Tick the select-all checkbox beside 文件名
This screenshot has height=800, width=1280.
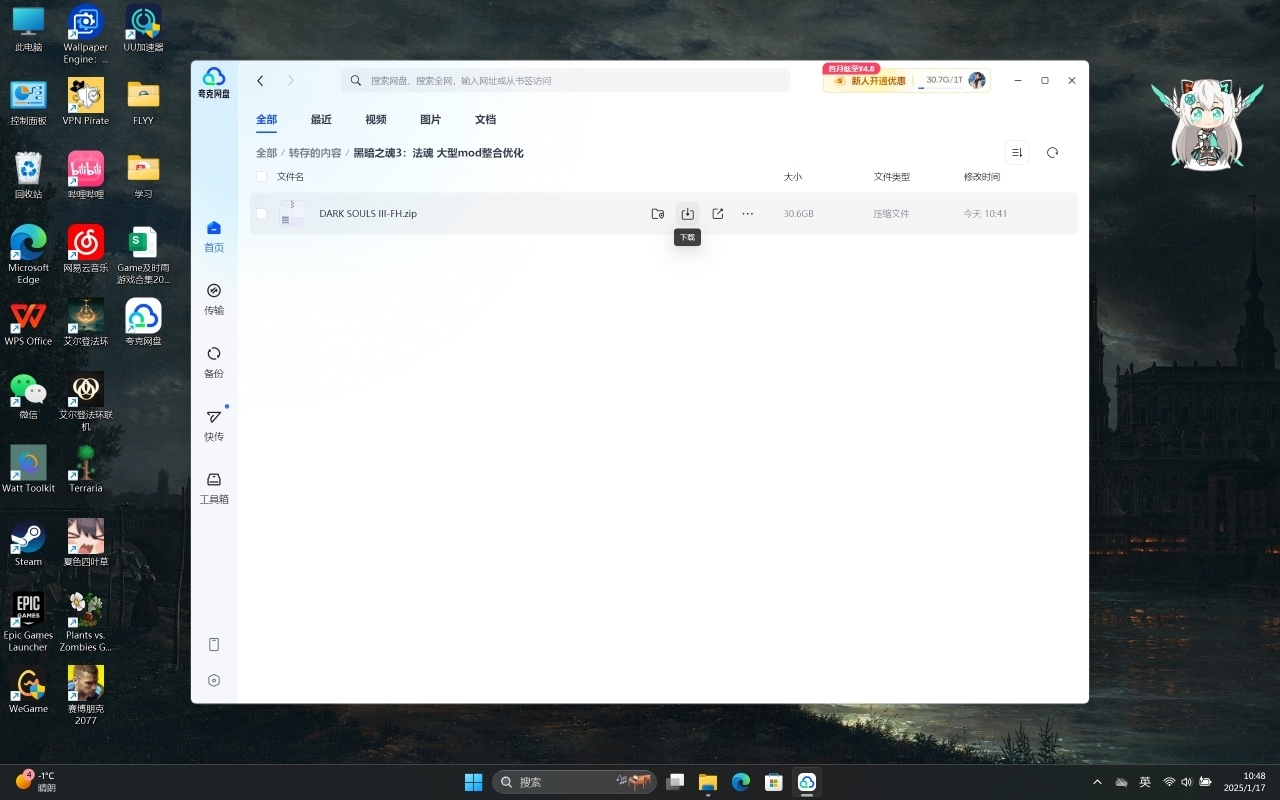click(261, 176)
